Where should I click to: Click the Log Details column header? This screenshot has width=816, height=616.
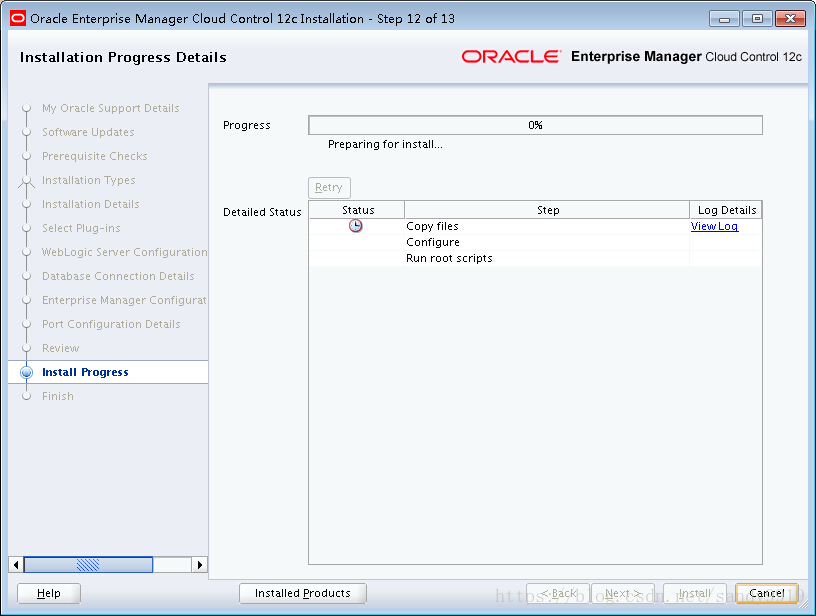tap(726, 210)
